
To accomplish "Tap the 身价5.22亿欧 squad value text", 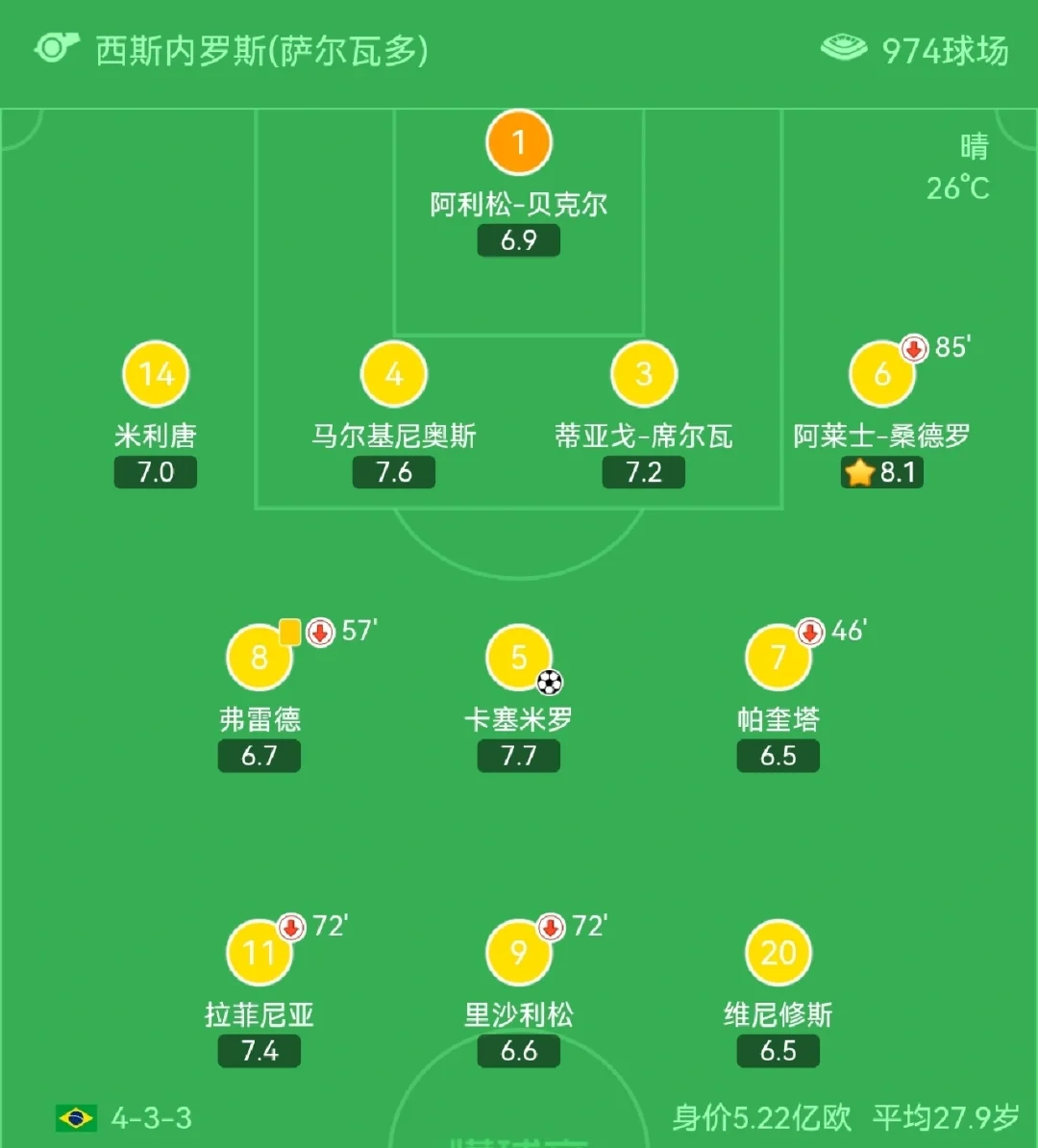I will [x=761, y=1118].
